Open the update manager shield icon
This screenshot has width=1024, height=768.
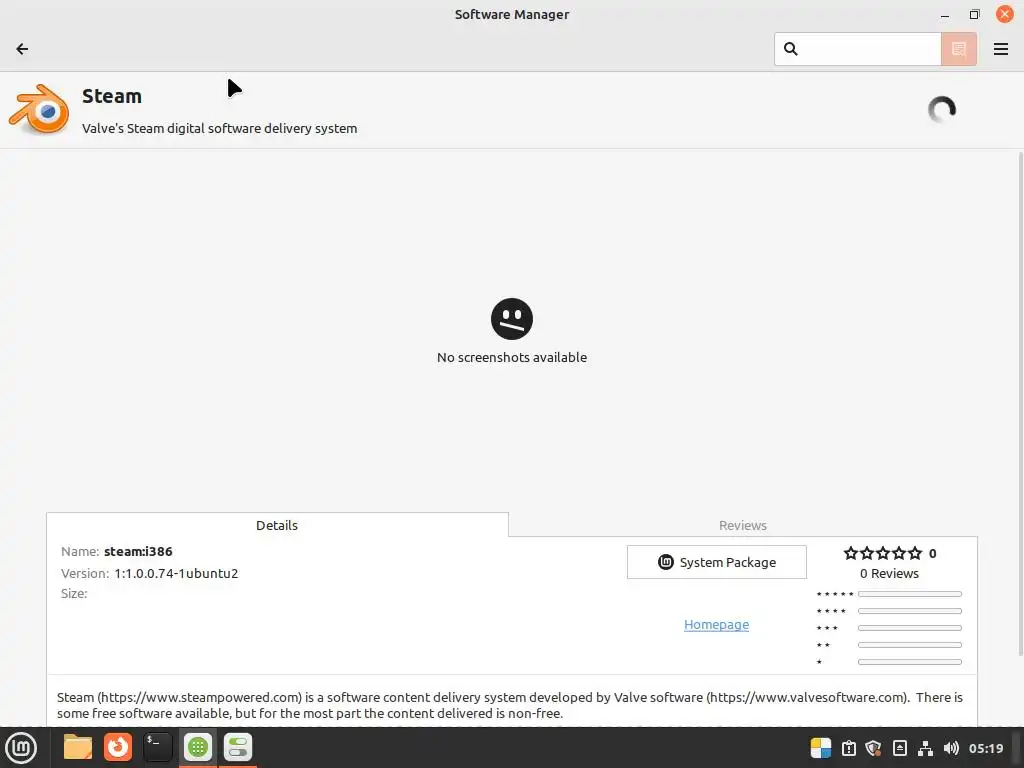pyautogui.click(x=874, y=748)
